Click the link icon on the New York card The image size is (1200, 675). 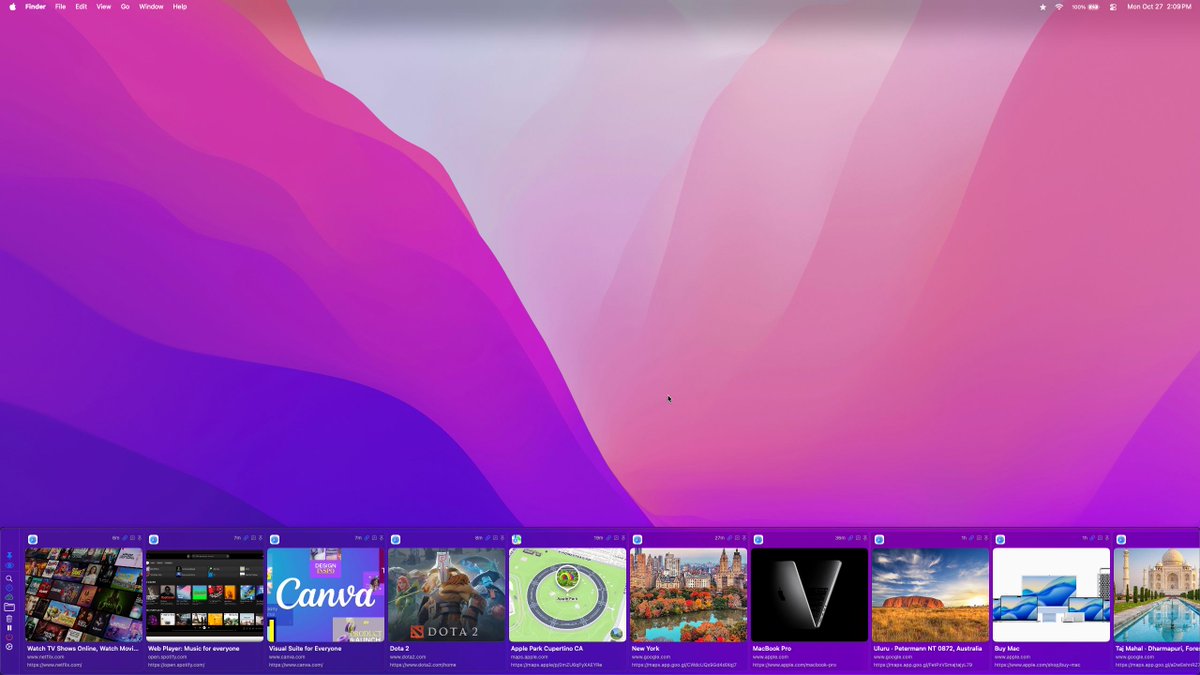[x=730, y=538]
